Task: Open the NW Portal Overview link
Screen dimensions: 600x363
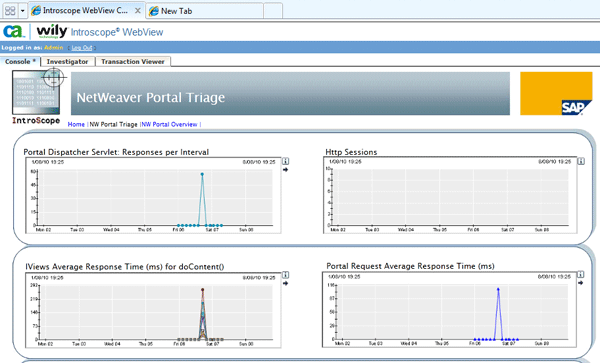Action: click(x=170, y=124)
